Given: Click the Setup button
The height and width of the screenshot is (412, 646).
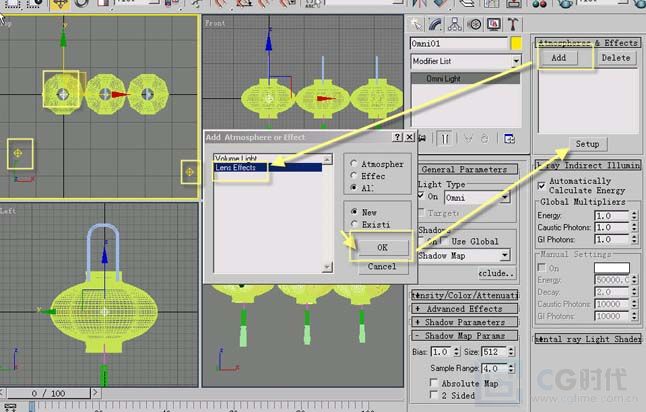Looking at the screenshot, I should [587, 144].
